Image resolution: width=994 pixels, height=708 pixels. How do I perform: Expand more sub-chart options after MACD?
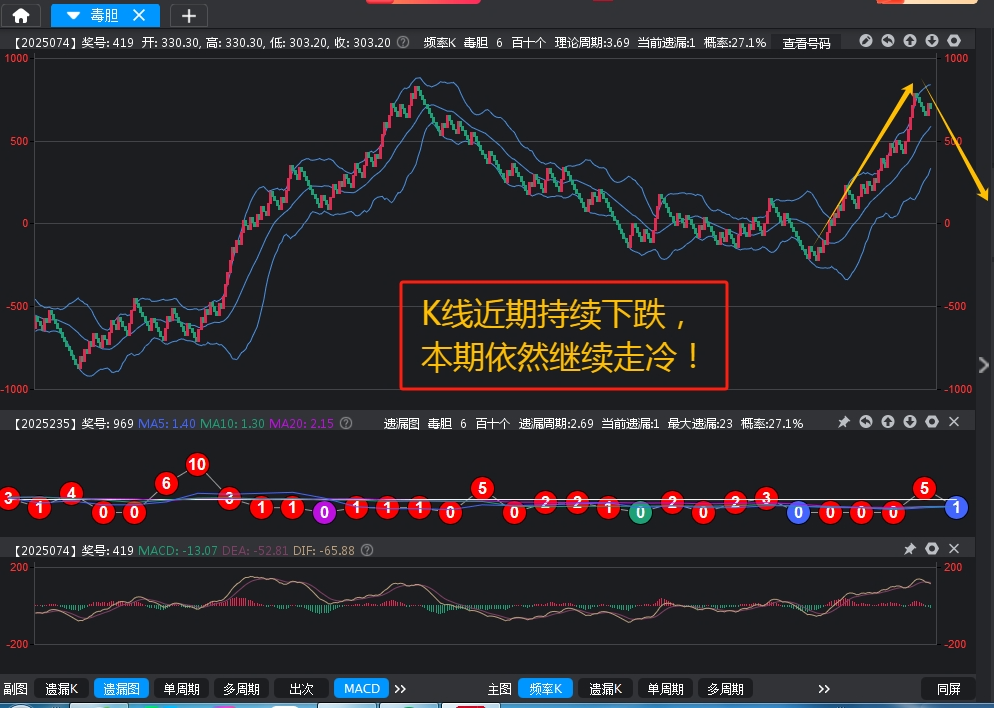click(400, 689)
